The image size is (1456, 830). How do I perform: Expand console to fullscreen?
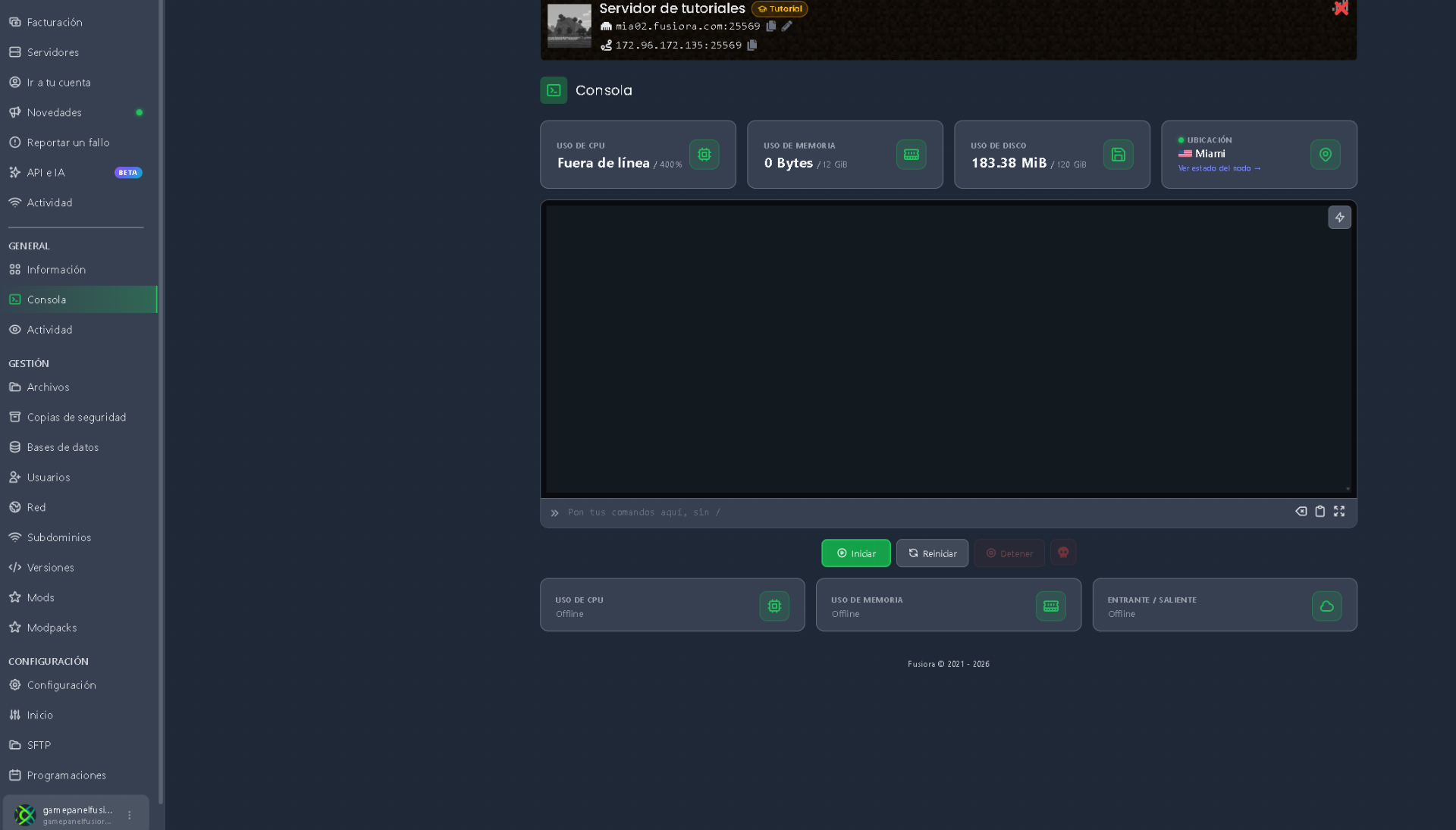[1339, 512]
